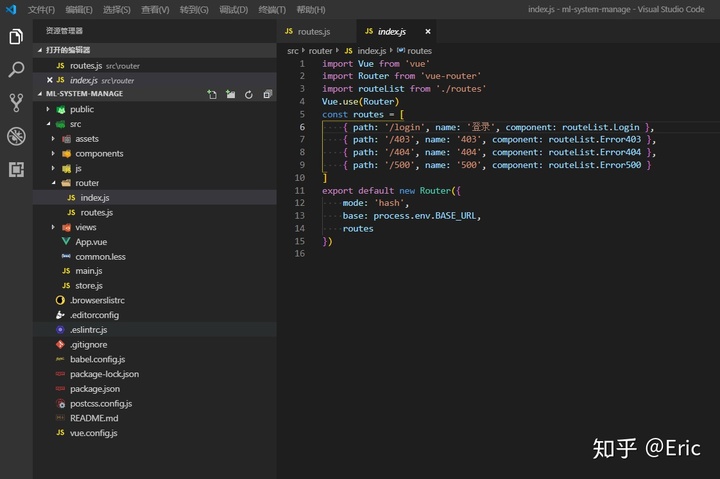The width and height of the screenshot is (720, 479).
Task: Open the package.json file
Action: 154,389
